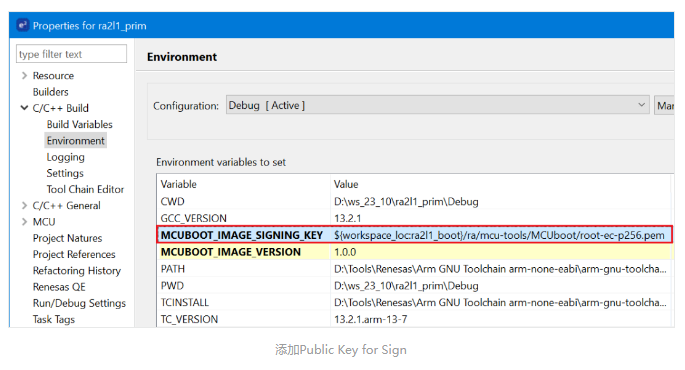This screenshot has width=685, height=370.
Task: Open Renesas QE page
Action: pyautogui.click(x=59, y=287)
